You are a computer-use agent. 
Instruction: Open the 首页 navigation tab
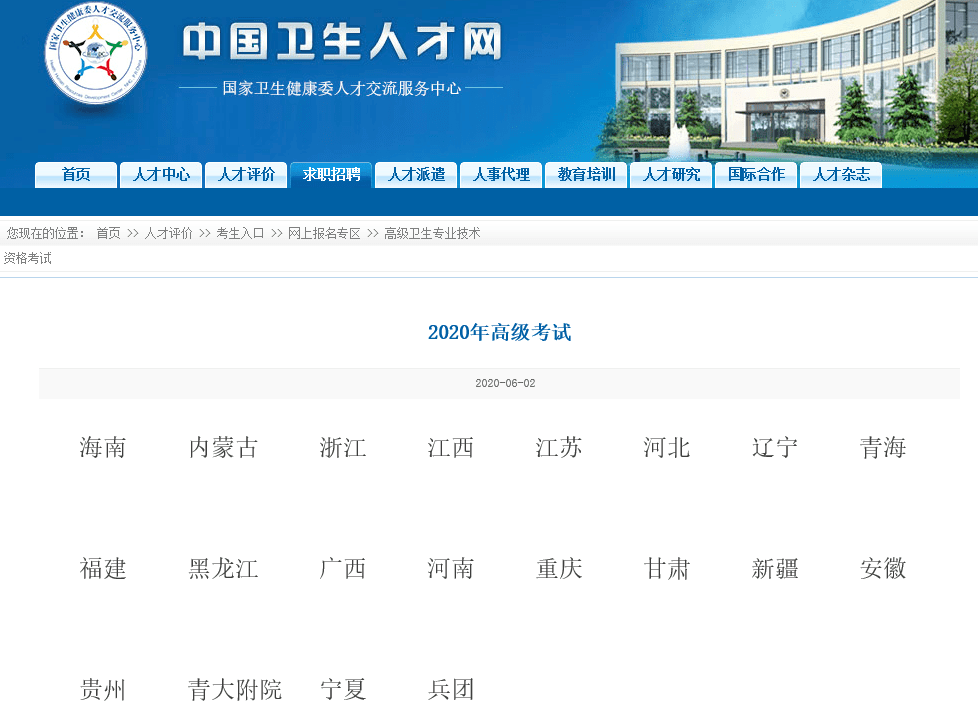click(x=76, y=175)
